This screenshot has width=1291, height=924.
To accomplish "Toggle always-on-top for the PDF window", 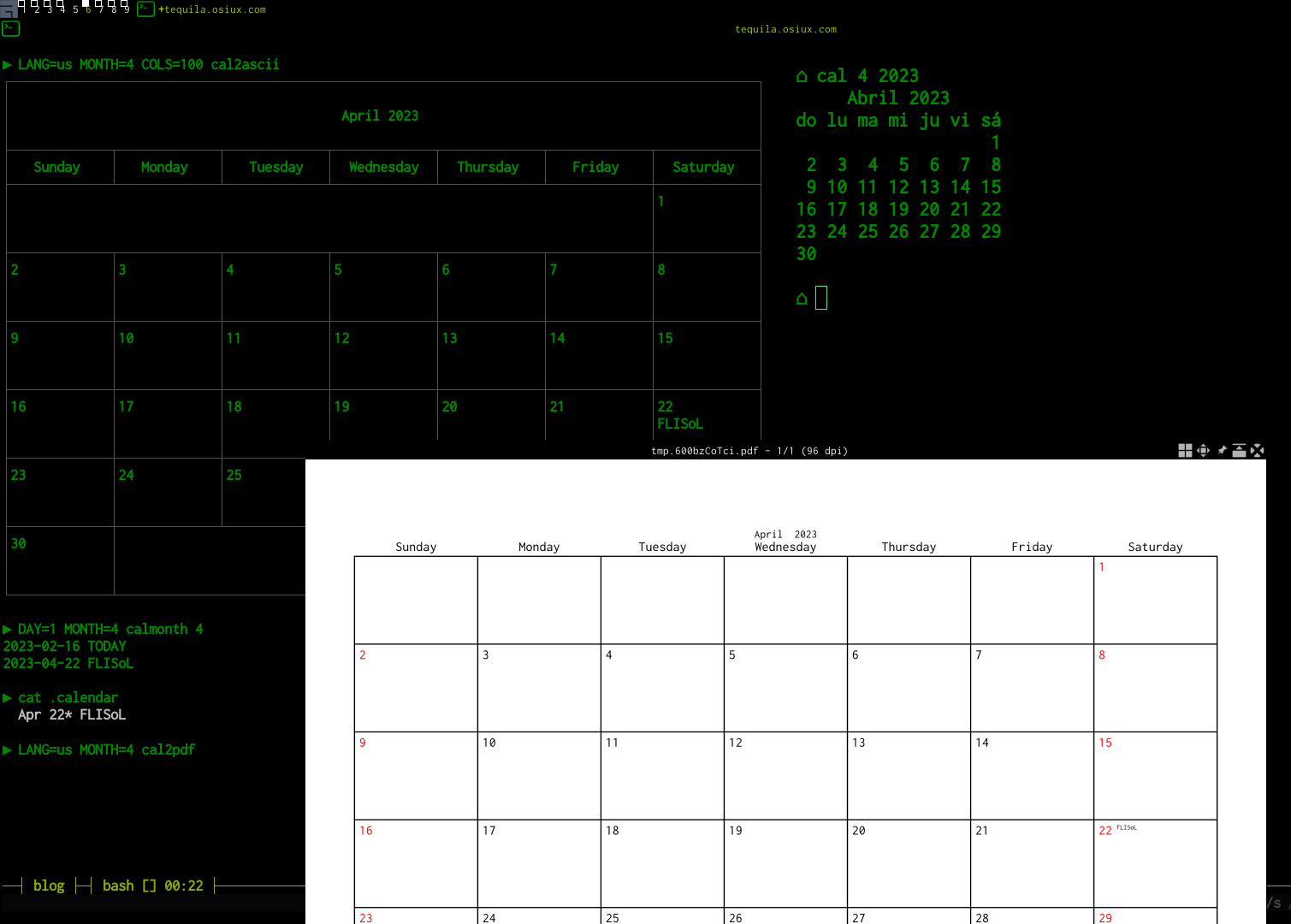I will (x=1239, y=450).
